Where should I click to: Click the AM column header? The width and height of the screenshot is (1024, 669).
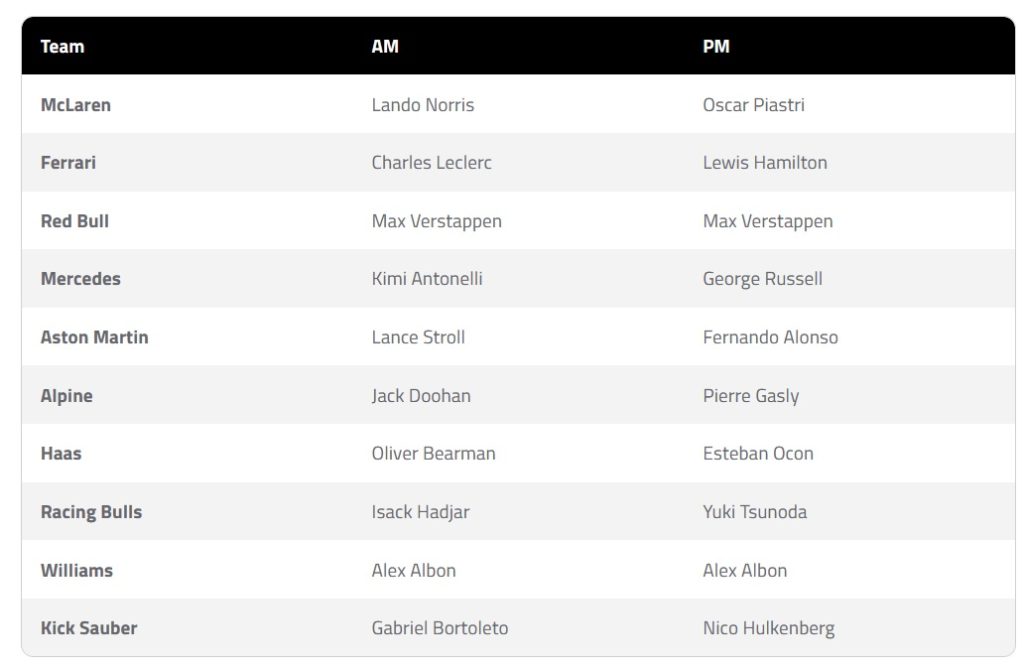385,47
